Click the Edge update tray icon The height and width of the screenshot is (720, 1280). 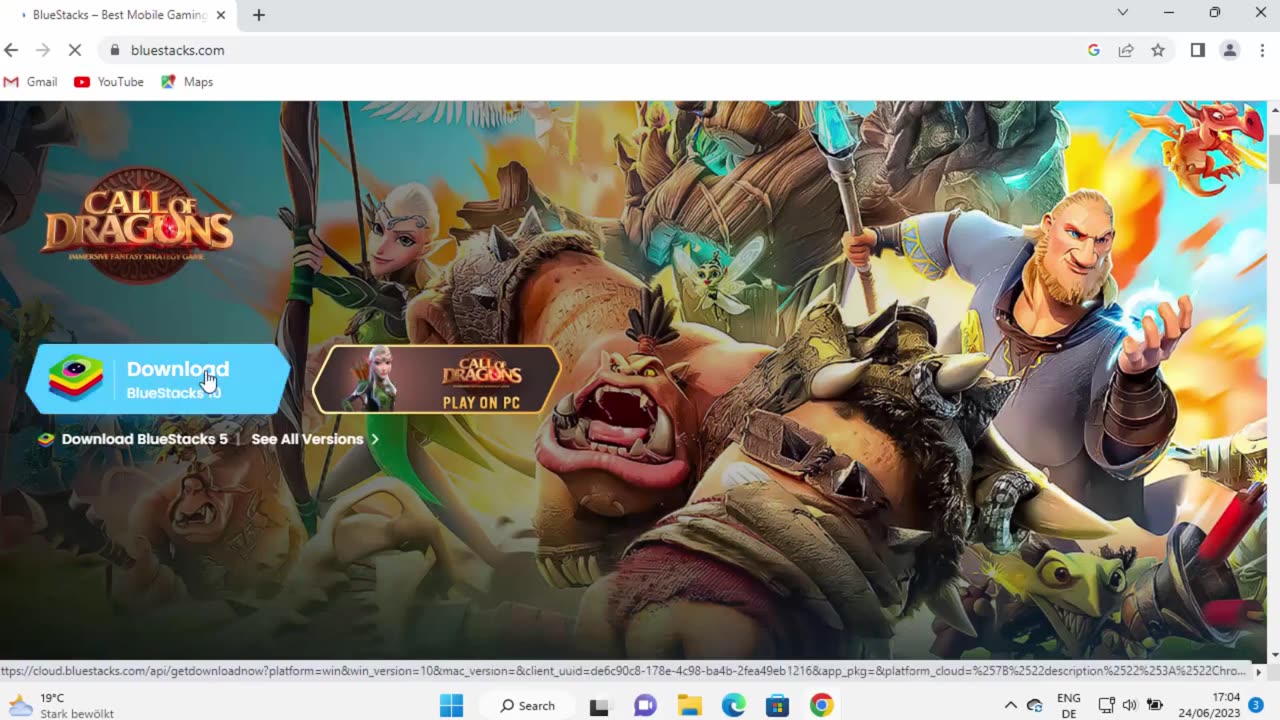(1035, 706)
